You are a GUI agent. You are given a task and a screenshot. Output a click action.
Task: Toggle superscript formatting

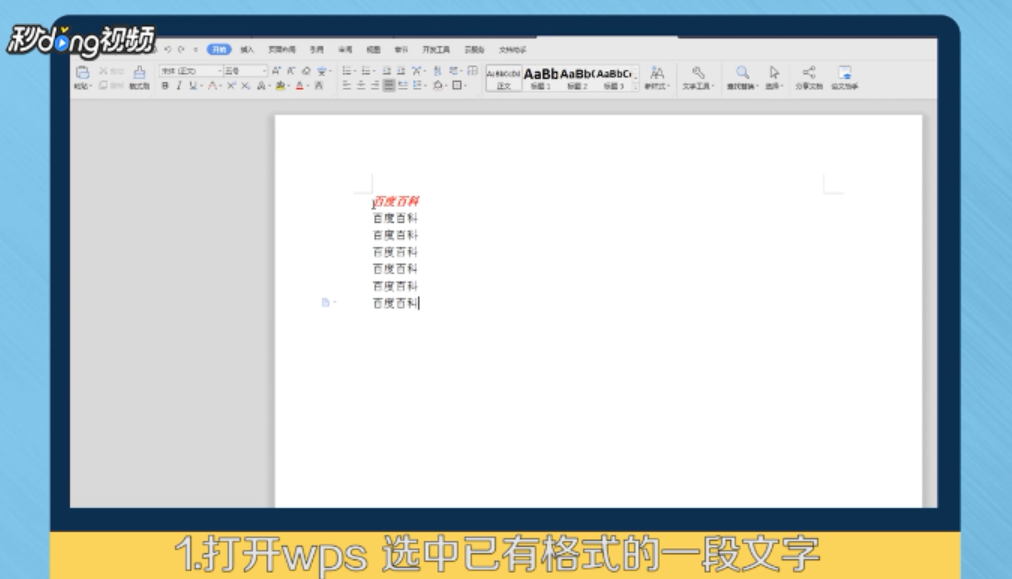(x=231, y=86)
